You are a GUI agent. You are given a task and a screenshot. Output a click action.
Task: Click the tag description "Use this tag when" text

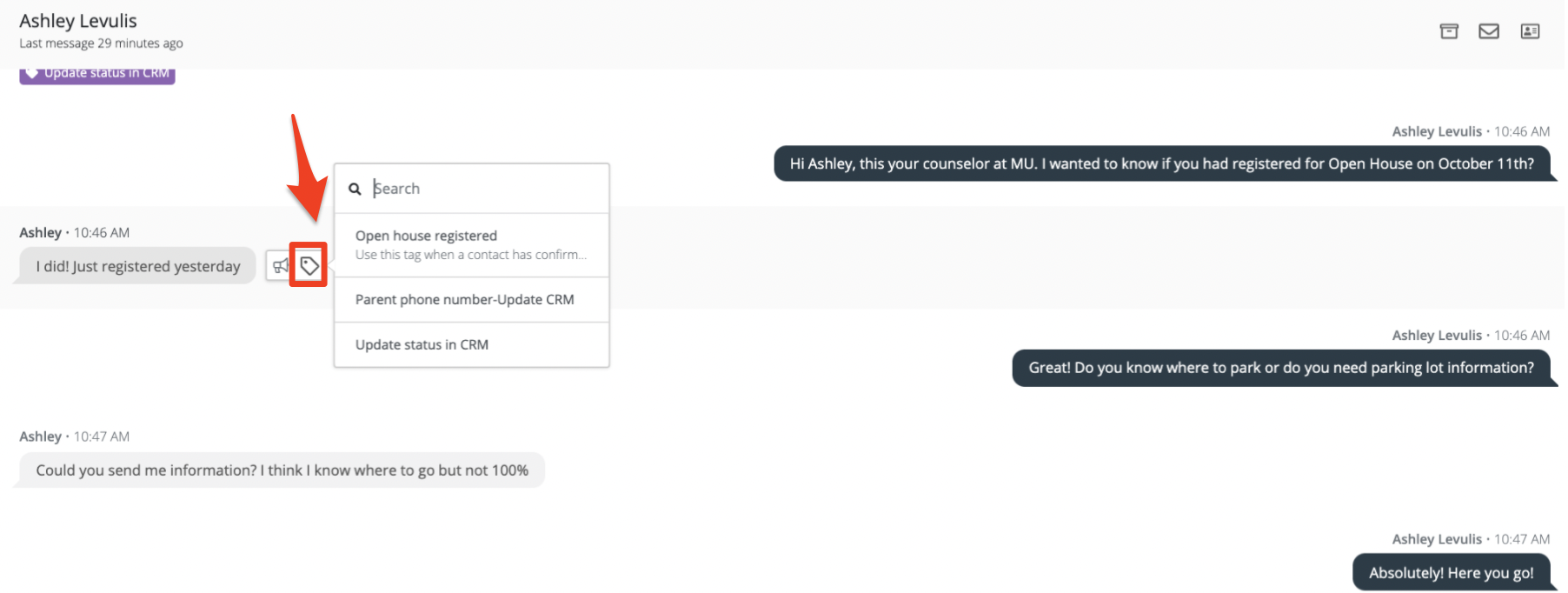pos(470,255)
